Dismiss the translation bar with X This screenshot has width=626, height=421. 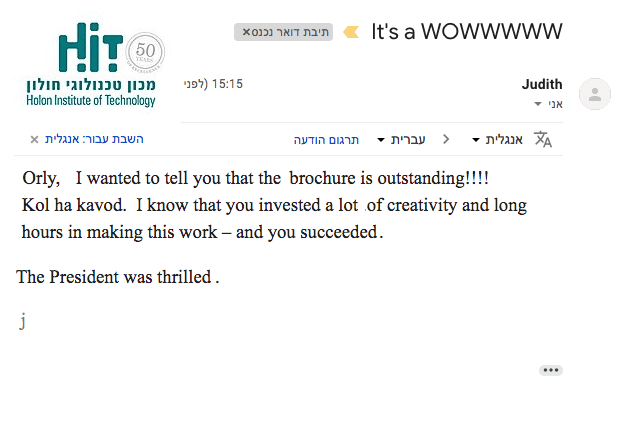coord(34,139)
